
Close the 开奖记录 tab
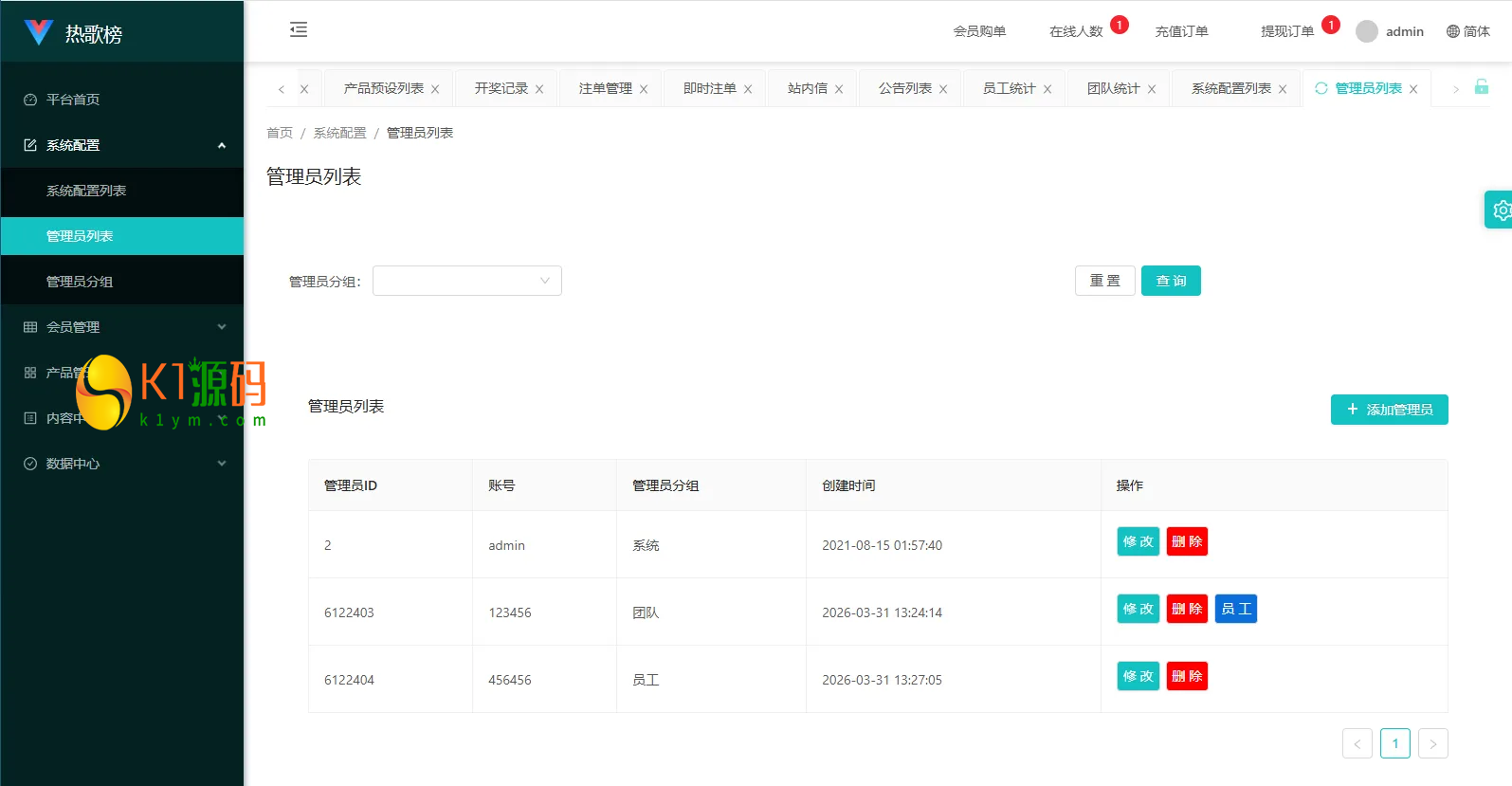click(539, 89)
